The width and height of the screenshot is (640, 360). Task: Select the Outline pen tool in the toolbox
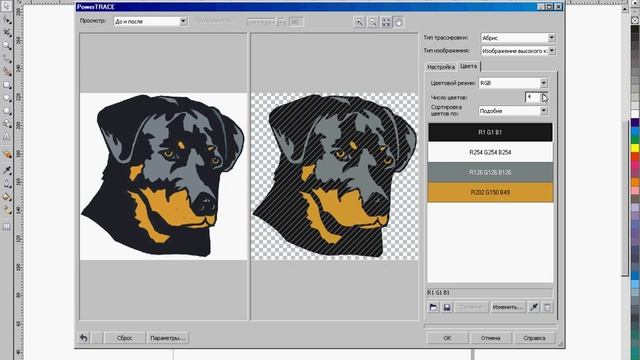(7, 184)
